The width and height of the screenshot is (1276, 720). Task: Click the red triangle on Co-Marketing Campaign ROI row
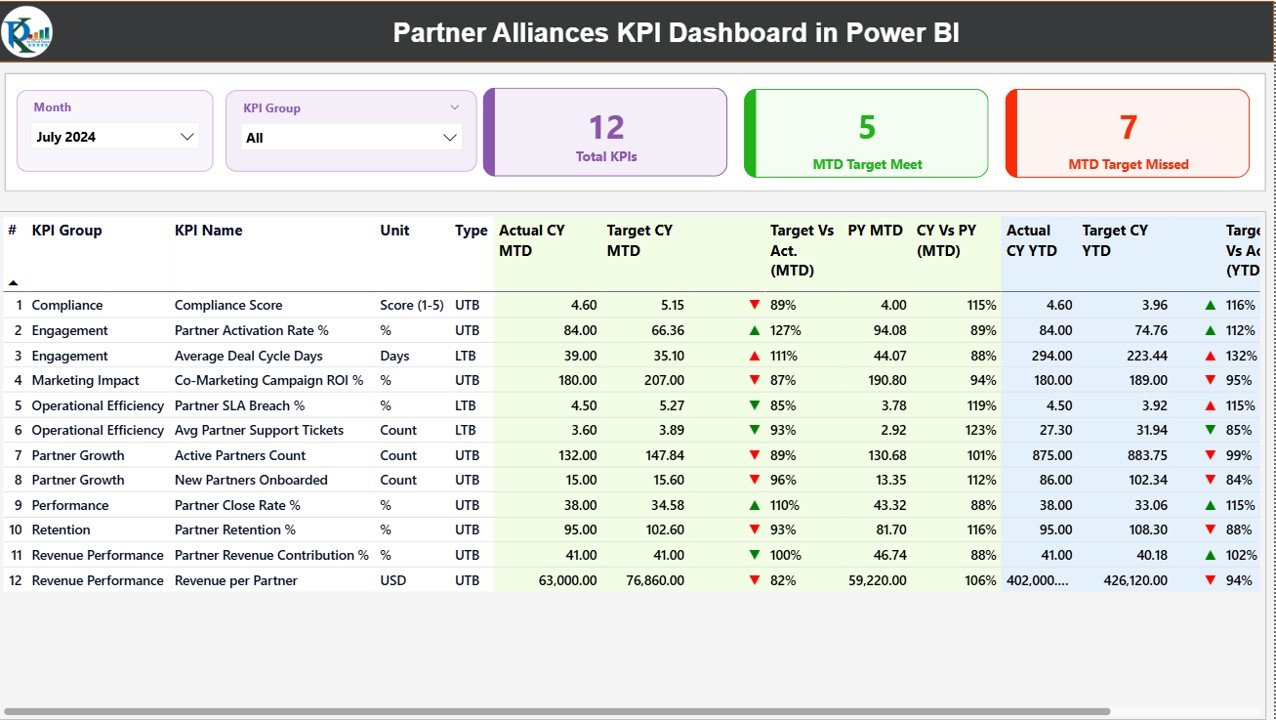(x=755, y=380)
